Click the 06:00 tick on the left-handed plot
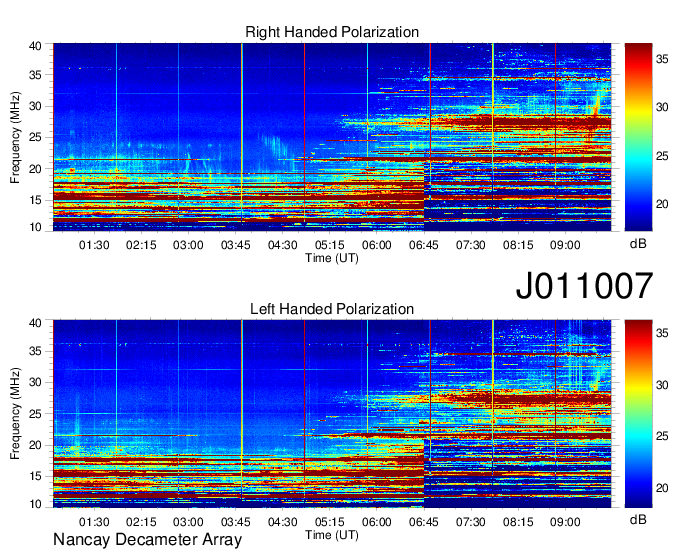The width and height of the screenshot is (680, 552). (376, 522)
